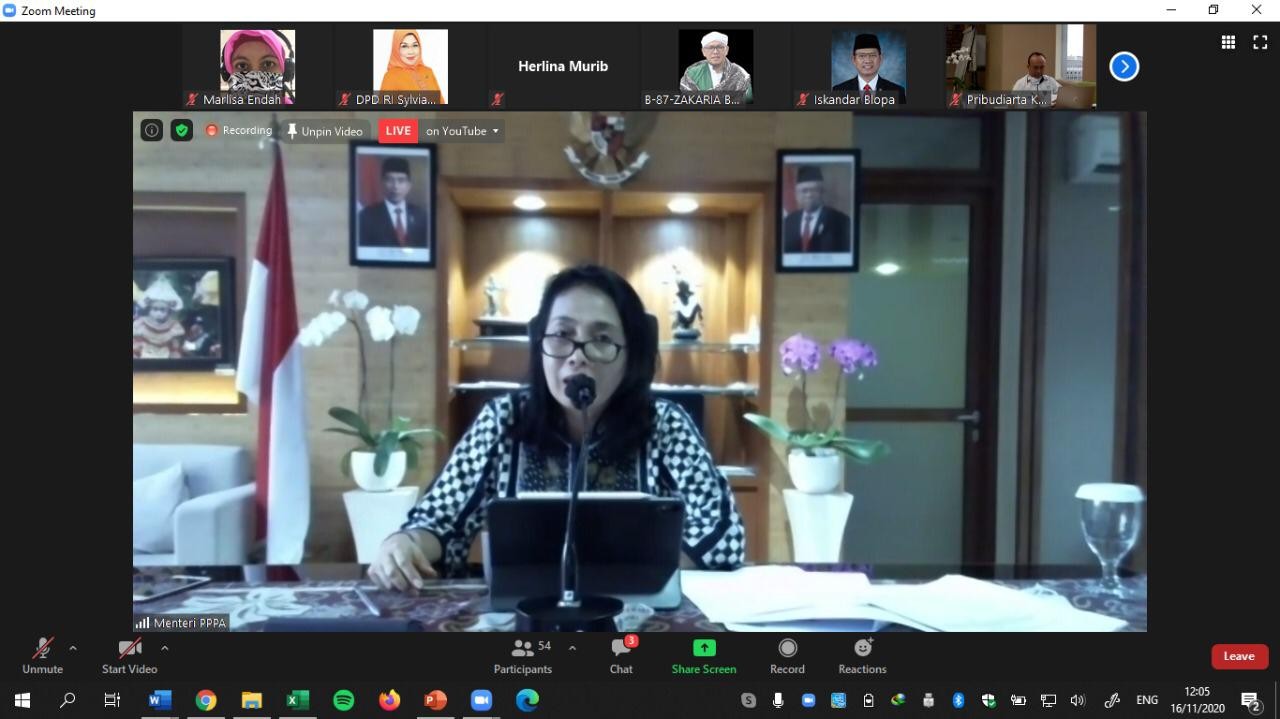Viewport: 1280px width, 719px height.
Task: Click the Zoom system tray icon
Action: point(808,700)
